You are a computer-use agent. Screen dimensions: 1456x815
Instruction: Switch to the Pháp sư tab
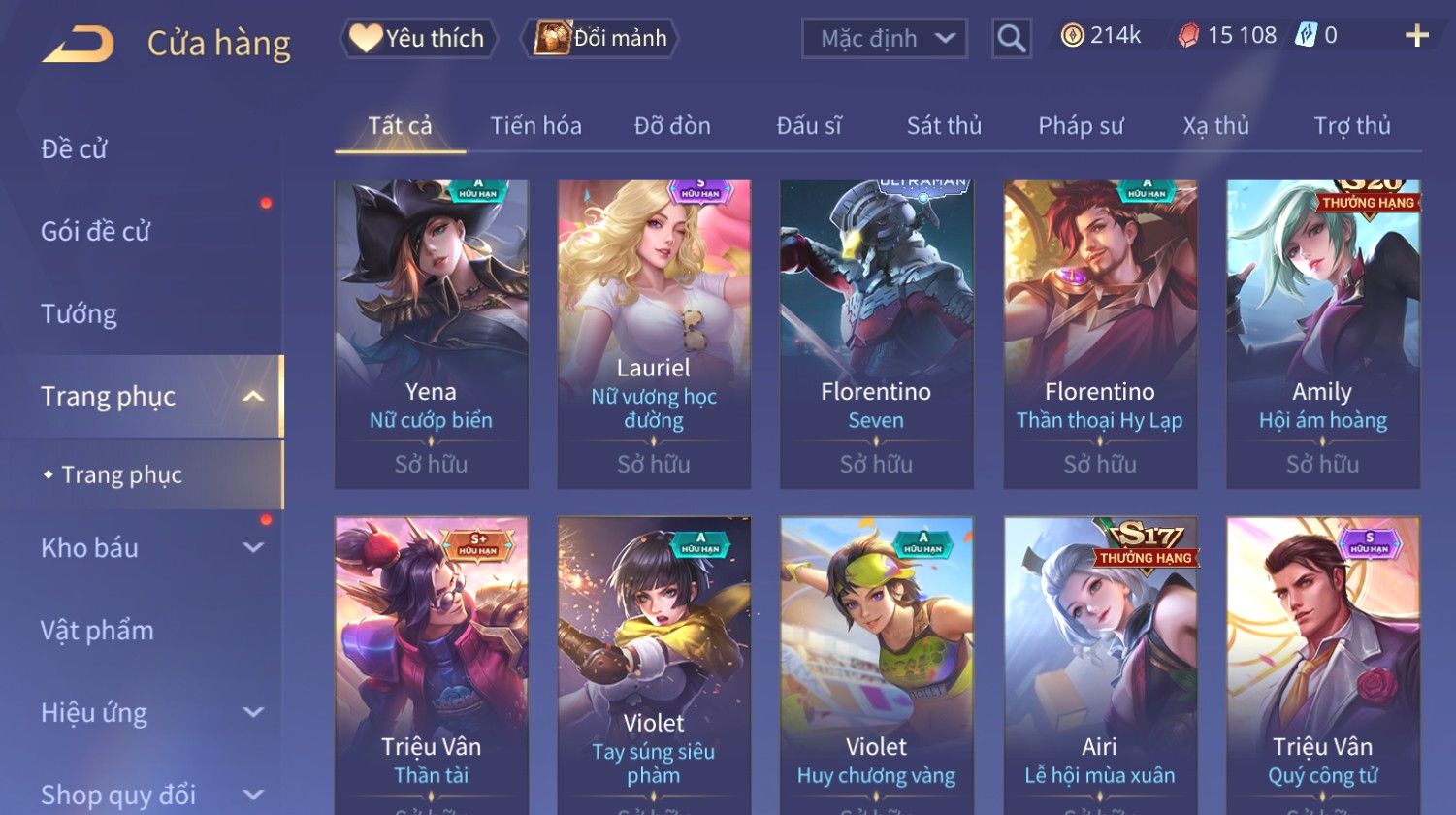(1081, 126)
